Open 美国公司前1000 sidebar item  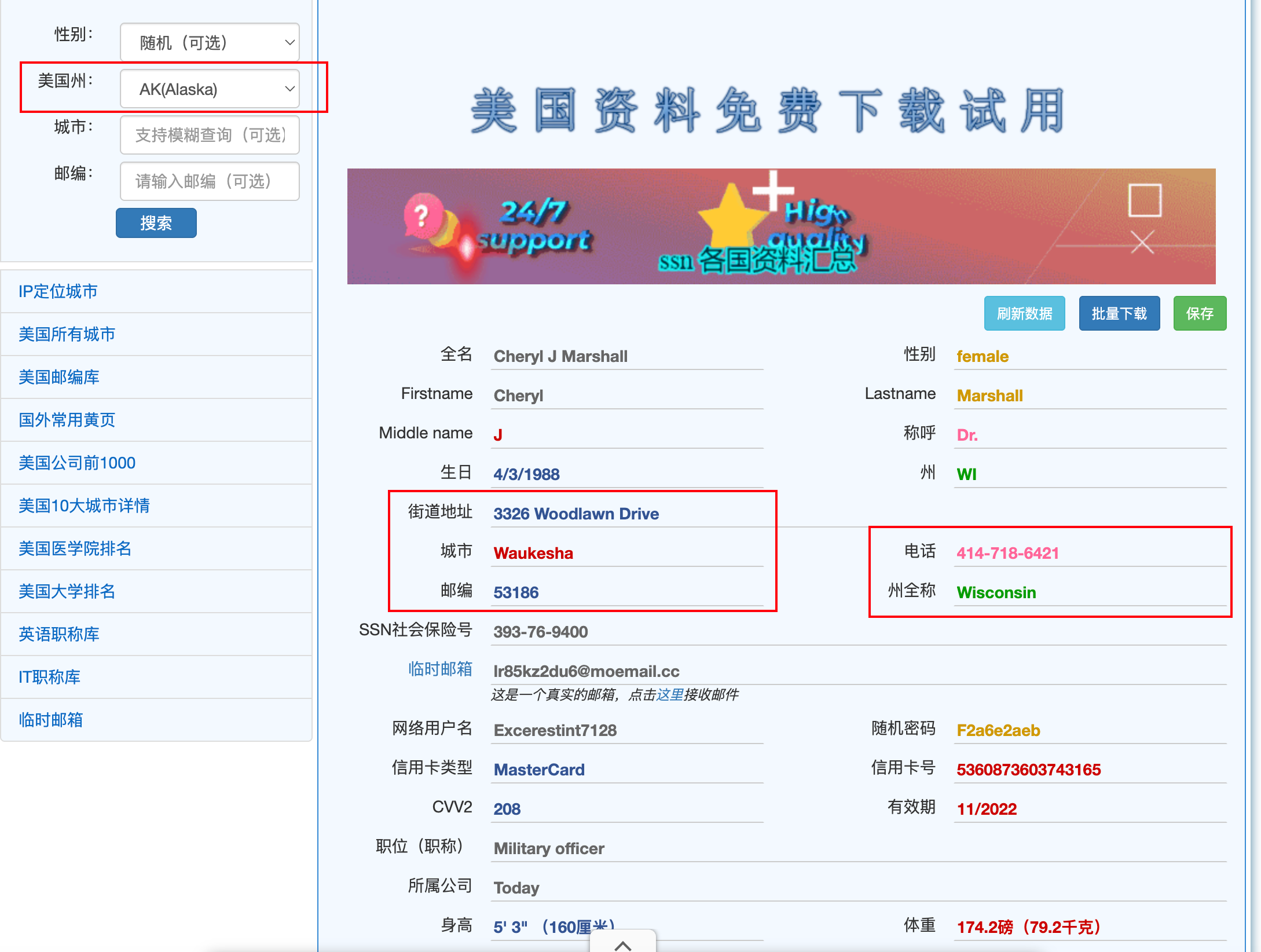(77, 463)
